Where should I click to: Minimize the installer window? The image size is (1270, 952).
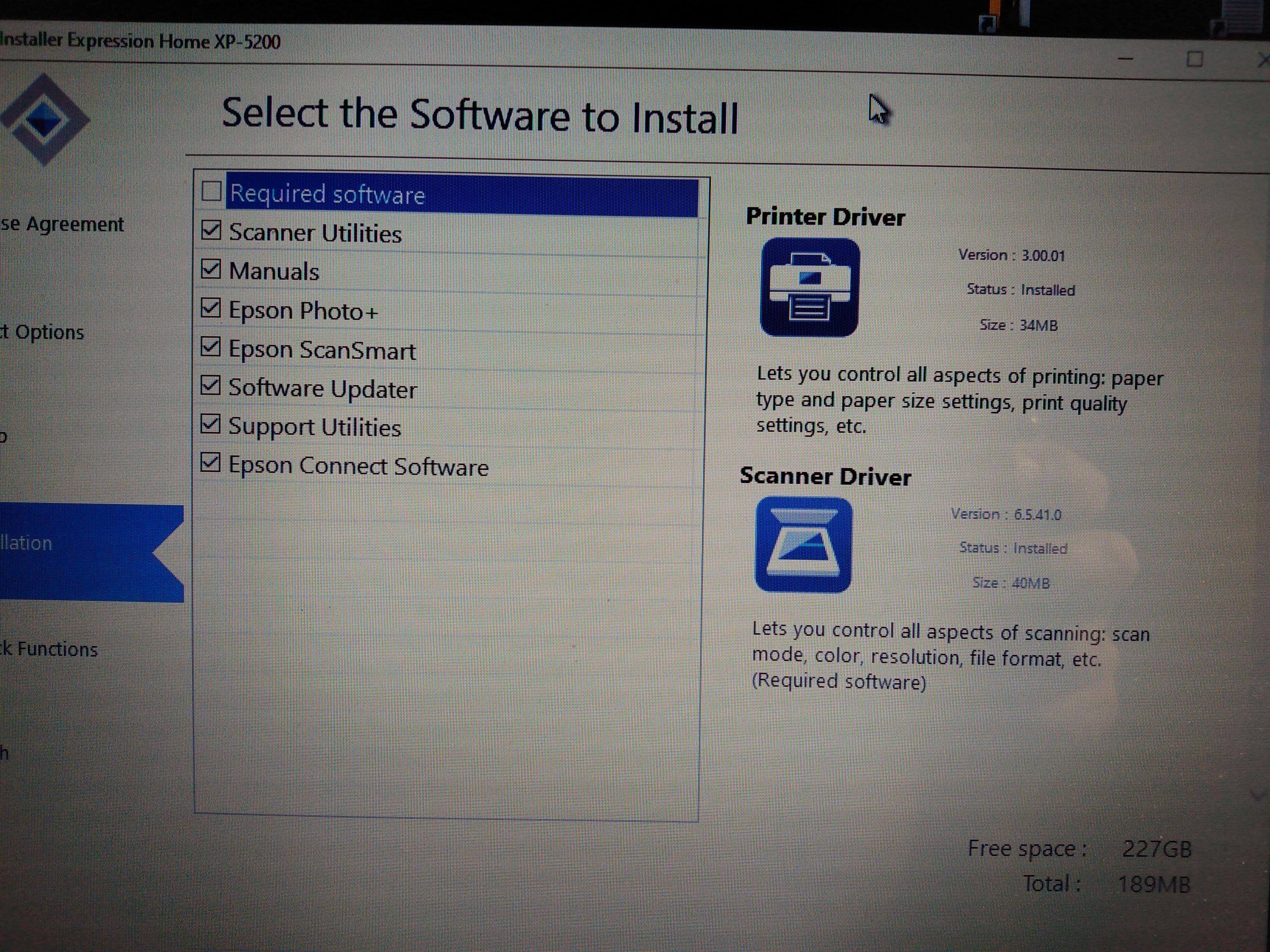[x=1125, y=59]
